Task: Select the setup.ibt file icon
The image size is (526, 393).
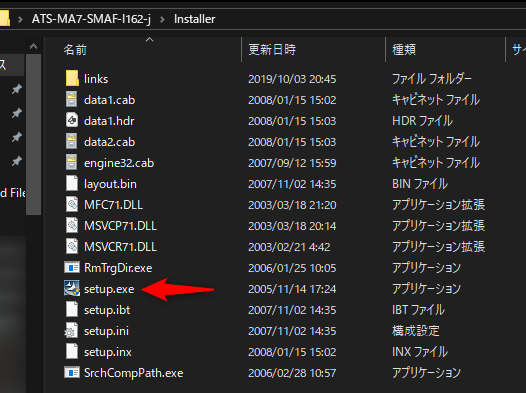Action: coord(72,310)
